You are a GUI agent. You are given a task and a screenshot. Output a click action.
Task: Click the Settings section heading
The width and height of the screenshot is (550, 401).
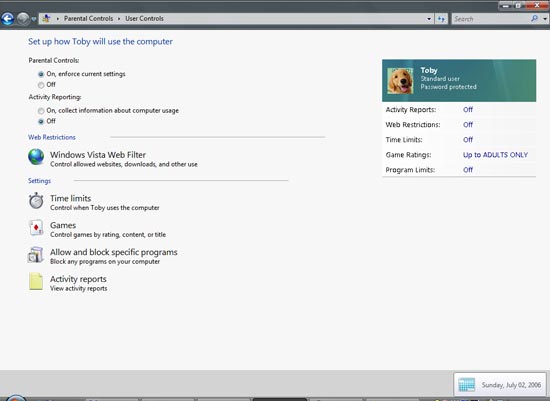[x=39, y=181]
